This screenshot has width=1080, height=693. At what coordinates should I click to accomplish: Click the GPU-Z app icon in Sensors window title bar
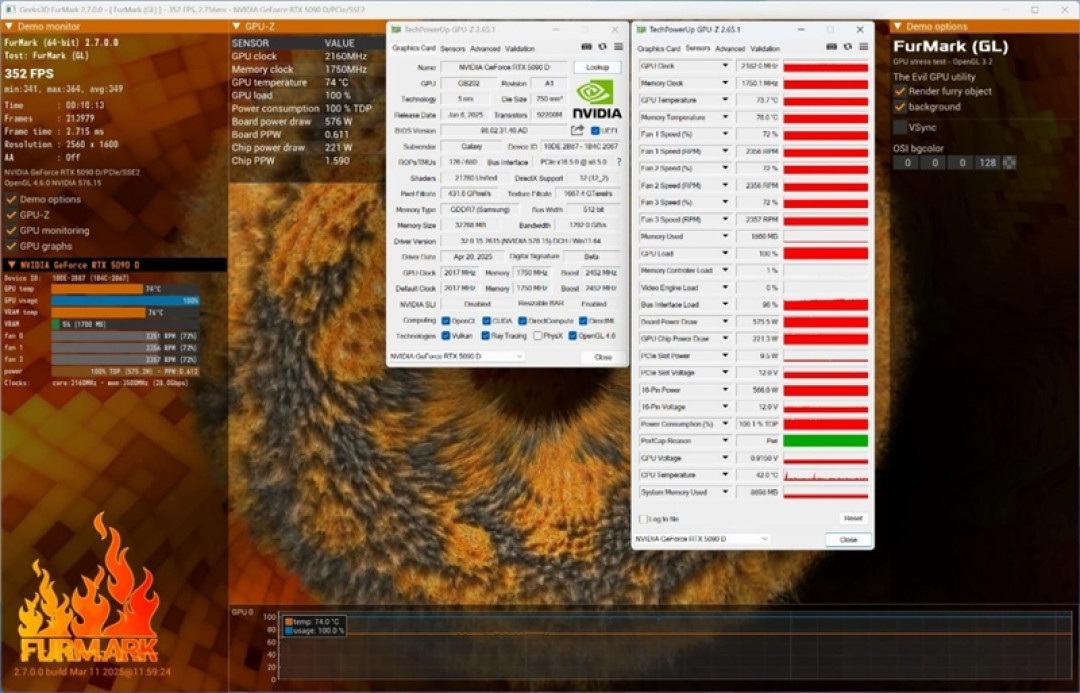pos(641,30)
